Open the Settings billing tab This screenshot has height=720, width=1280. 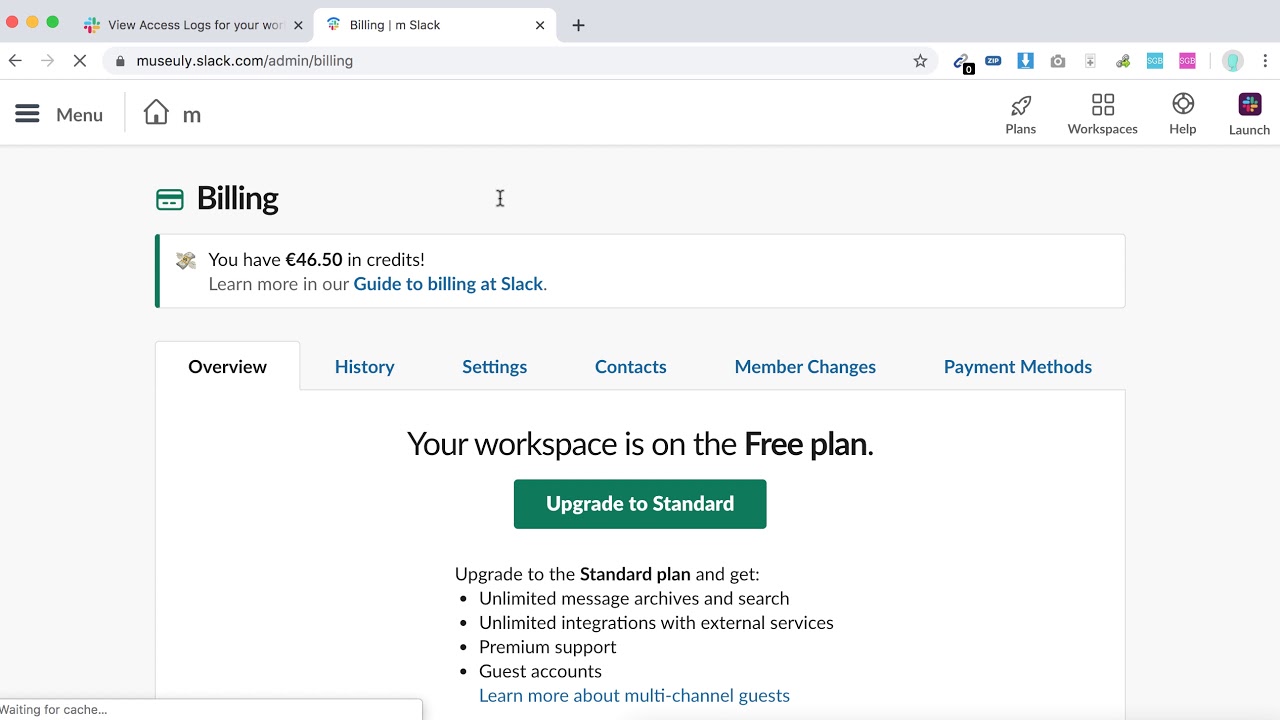click(x=494, y=367)
